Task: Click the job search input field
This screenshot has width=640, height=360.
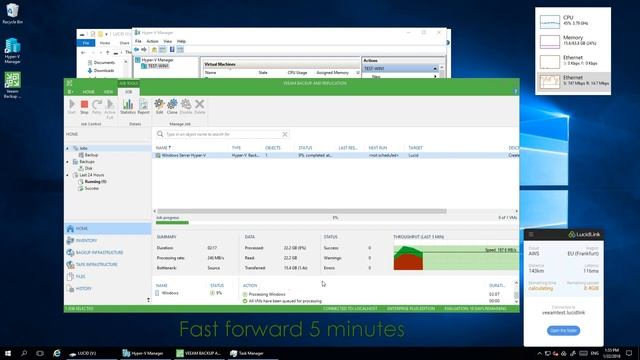Action: coord(223,134)
